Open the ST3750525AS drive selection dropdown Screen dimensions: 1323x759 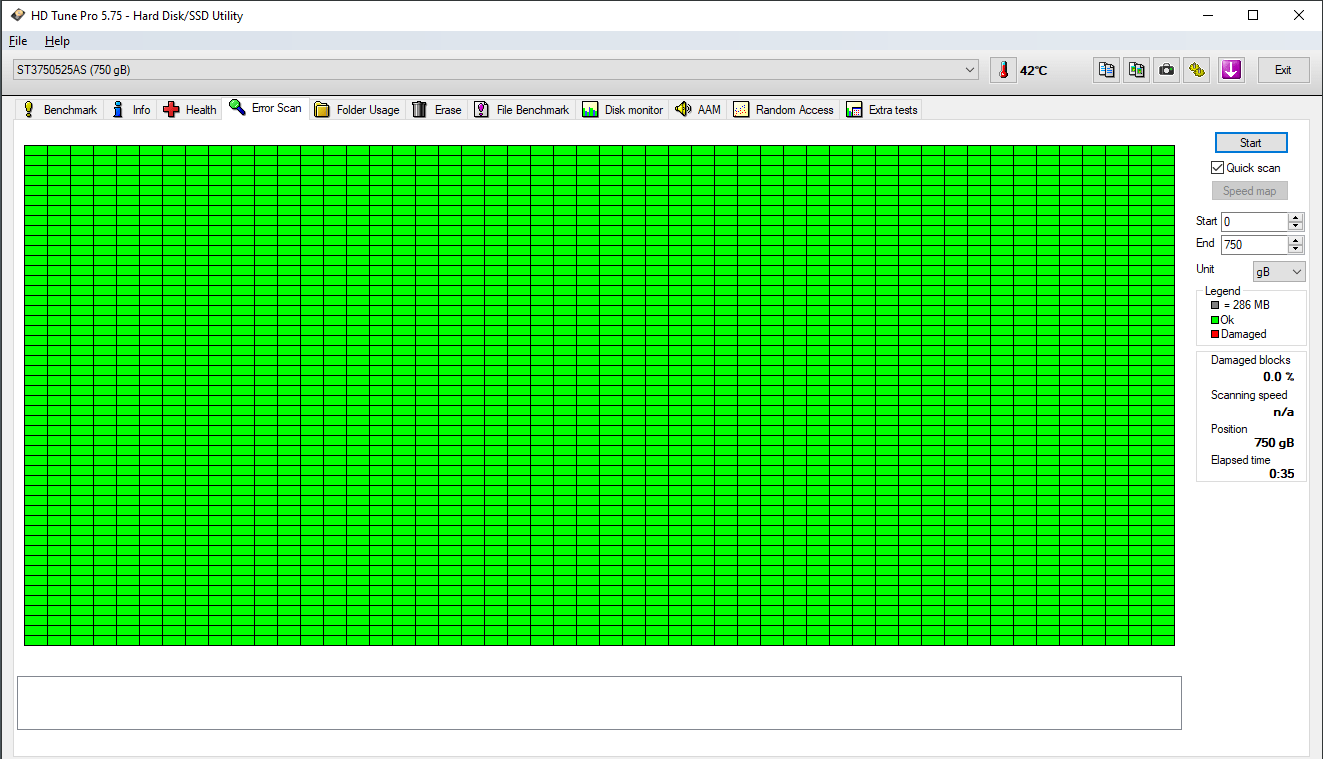coord(496,70)
